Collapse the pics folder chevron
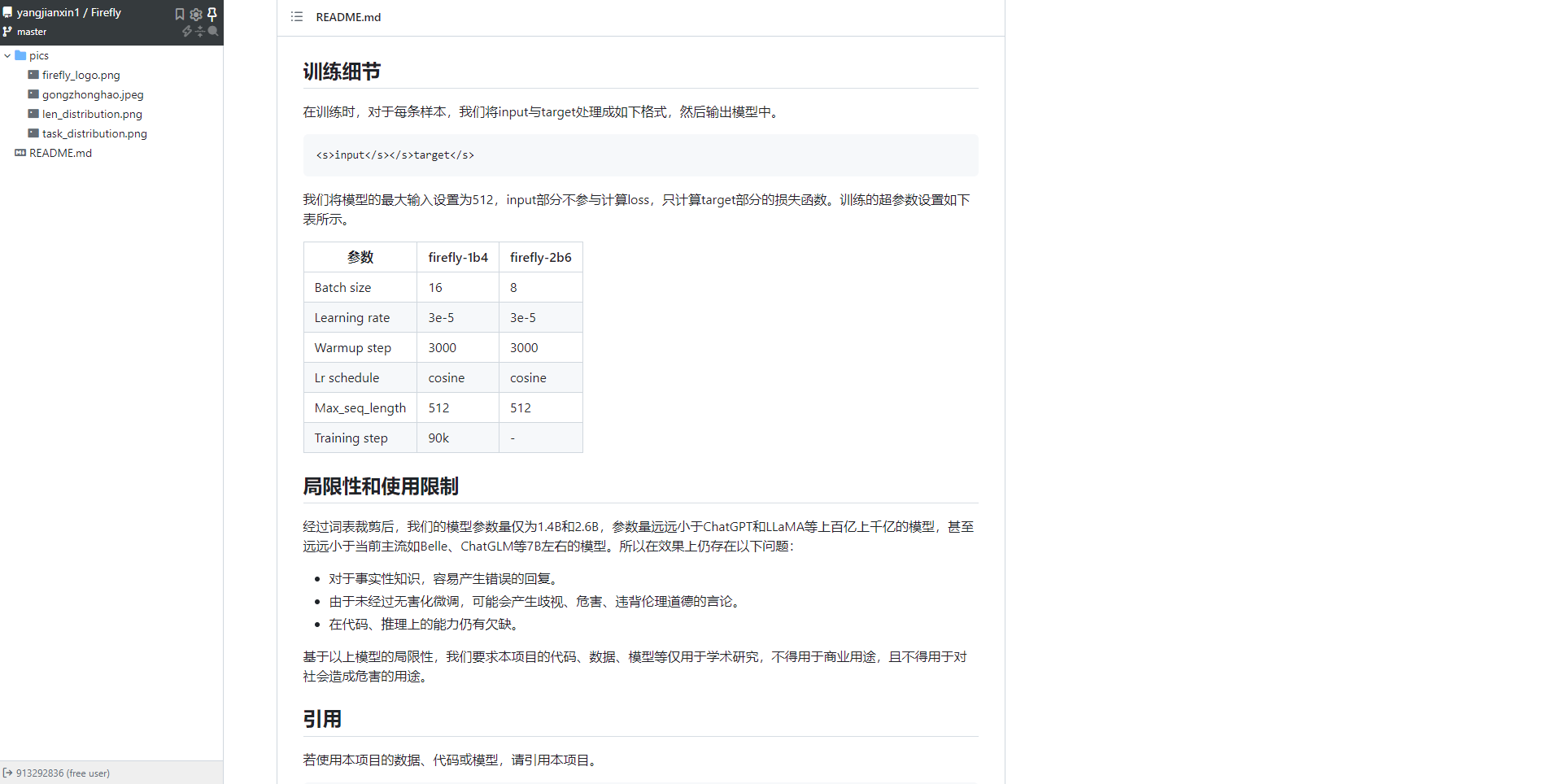 7,55
